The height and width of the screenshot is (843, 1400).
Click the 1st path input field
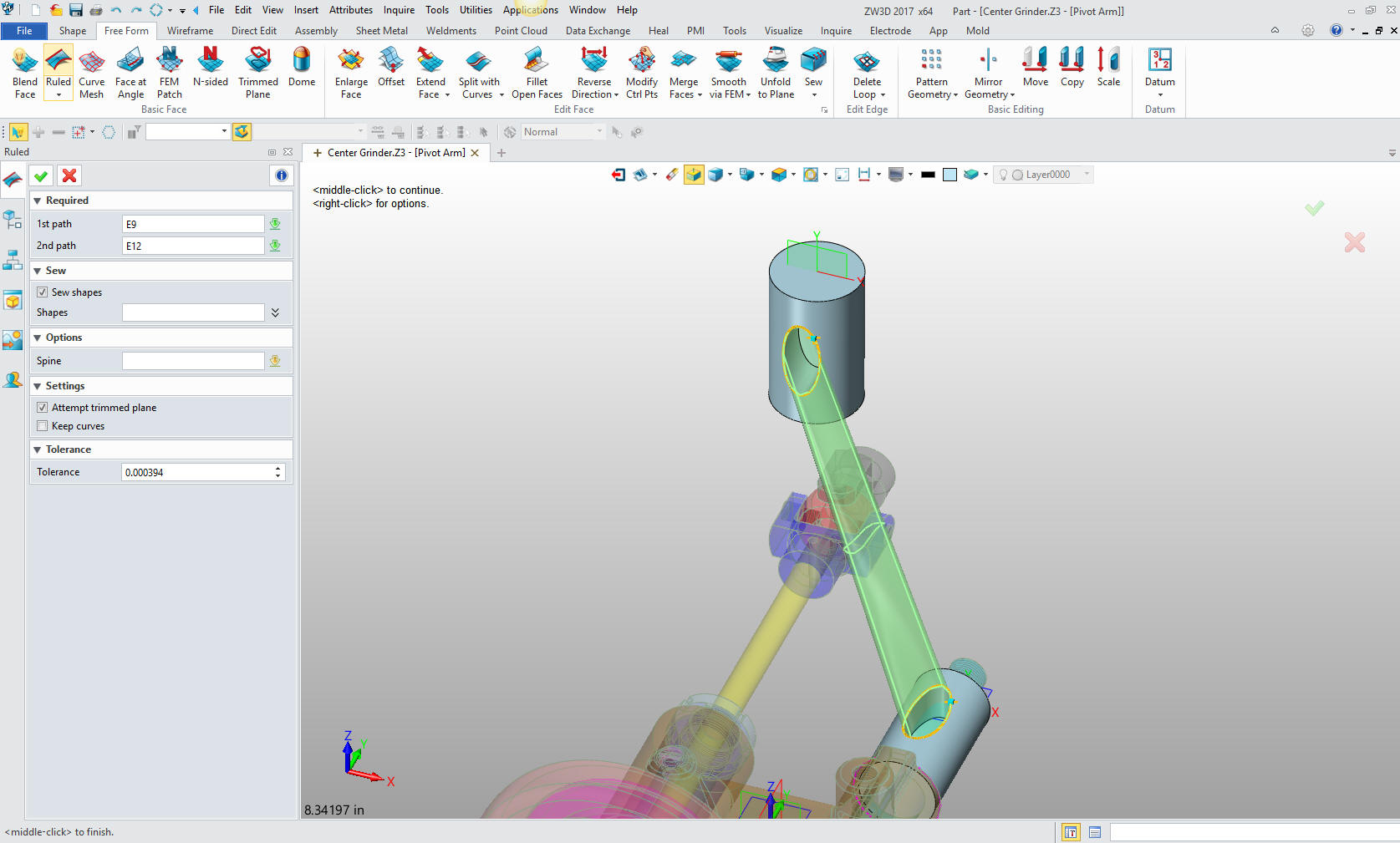click(193, 224)
